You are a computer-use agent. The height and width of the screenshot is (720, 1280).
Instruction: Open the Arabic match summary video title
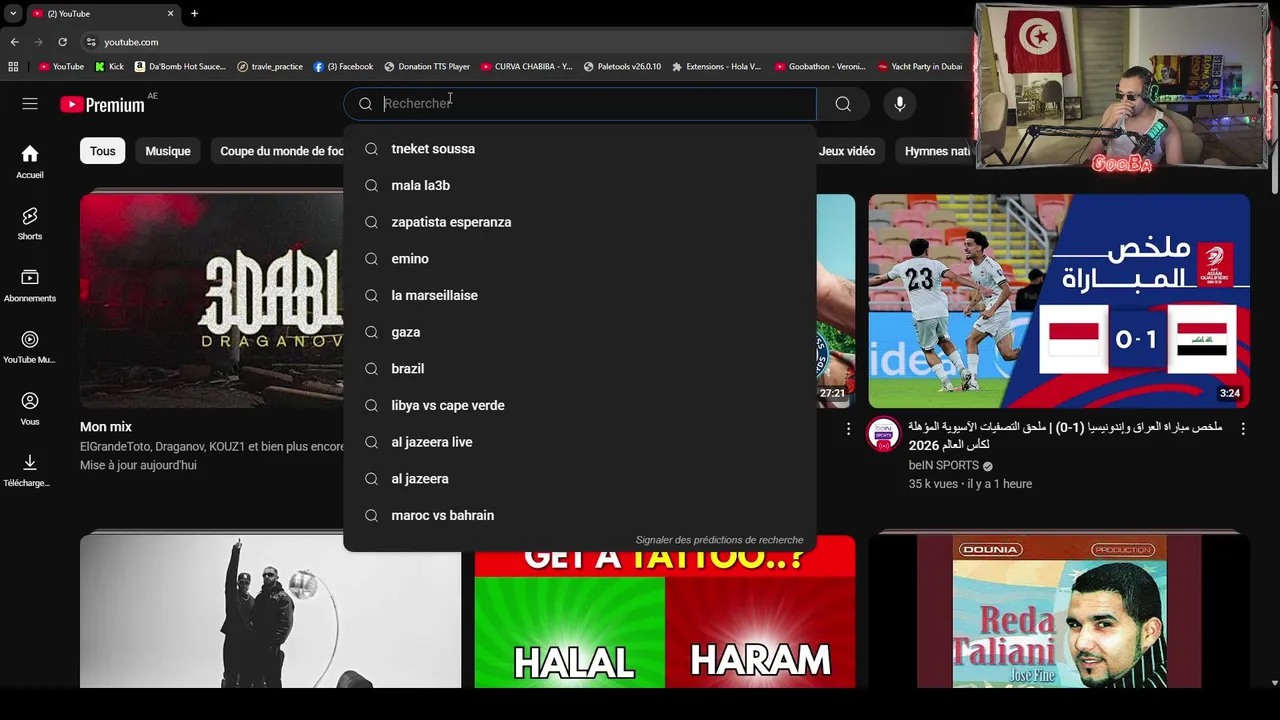(x=1065, y=435)
